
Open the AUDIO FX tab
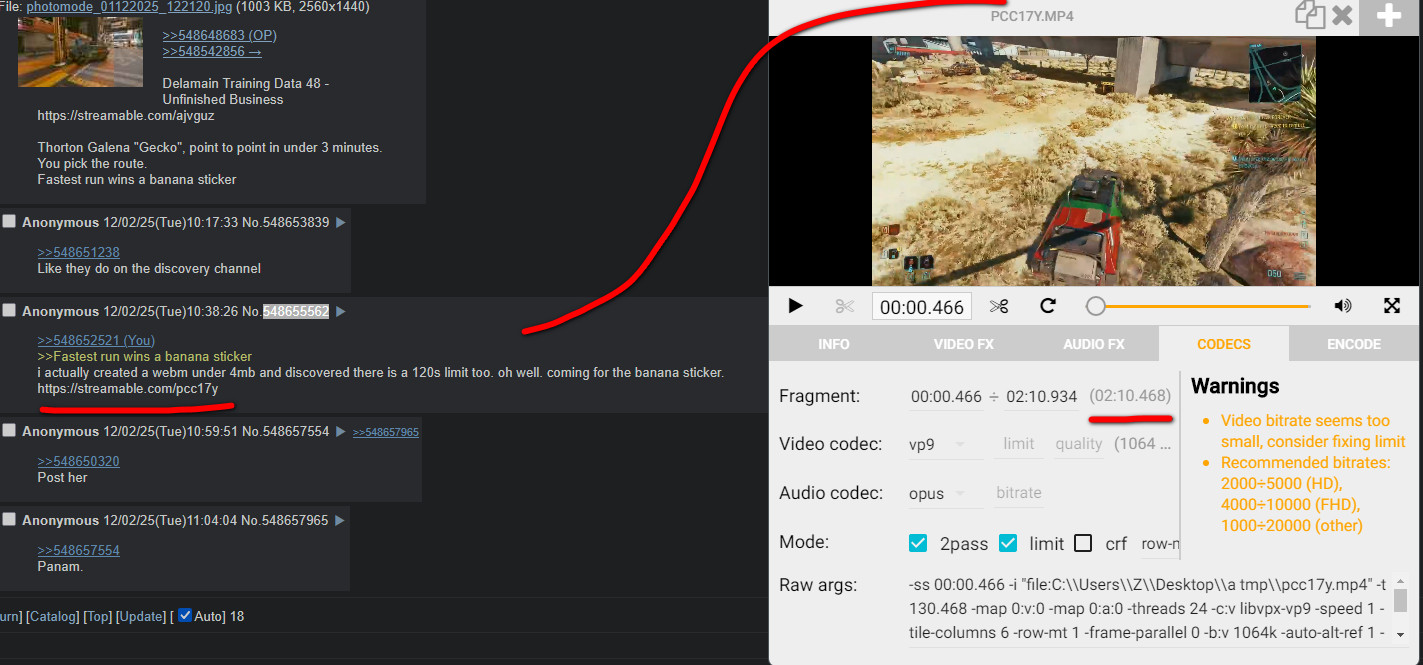point(1094,344)
